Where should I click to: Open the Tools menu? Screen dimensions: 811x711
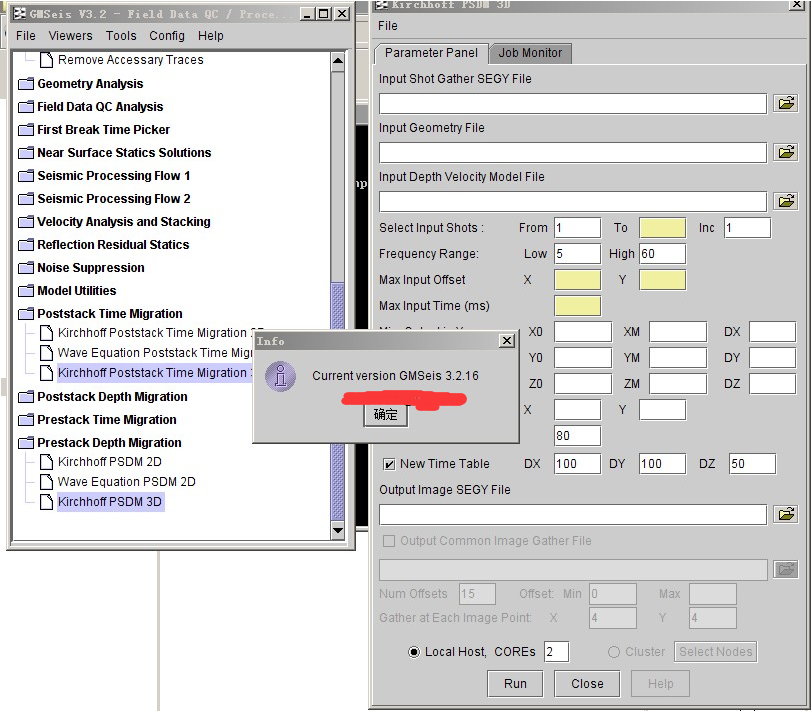pyautogui.click(x=121, y=36)
